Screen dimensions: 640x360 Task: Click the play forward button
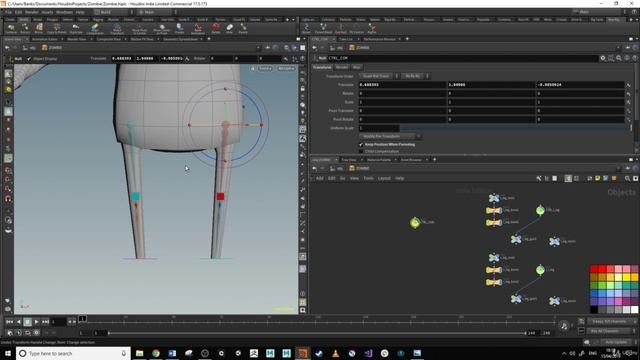coord(36,322)
